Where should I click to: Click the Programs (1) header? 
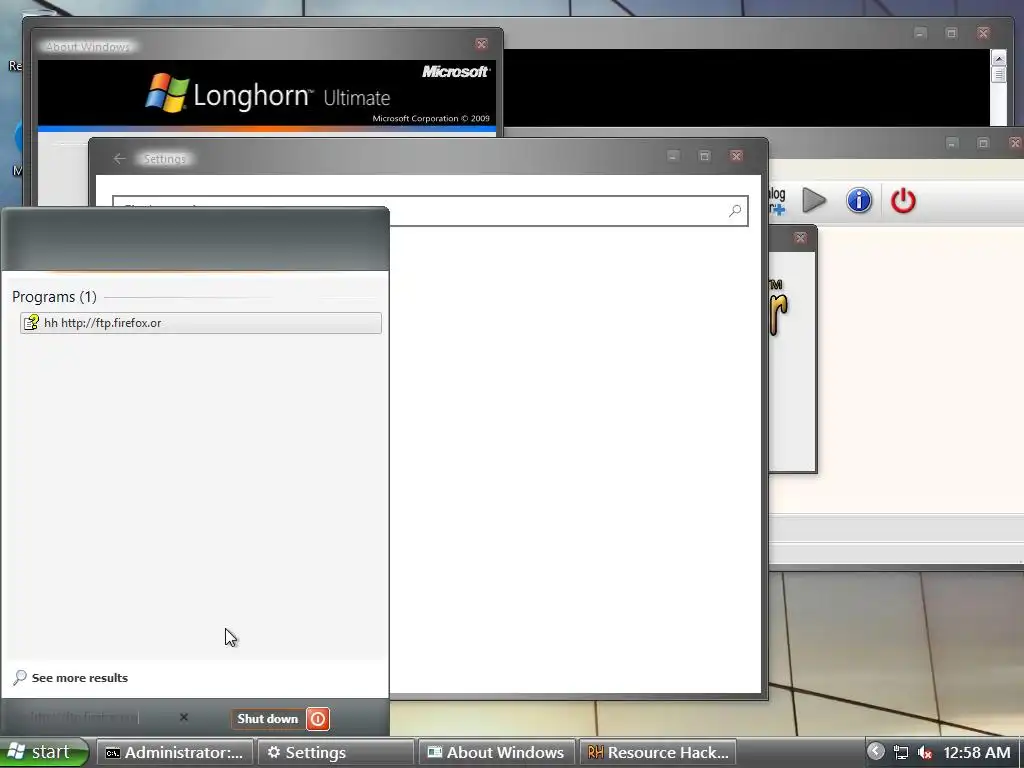pyautogui.click(x=54, y=296)
